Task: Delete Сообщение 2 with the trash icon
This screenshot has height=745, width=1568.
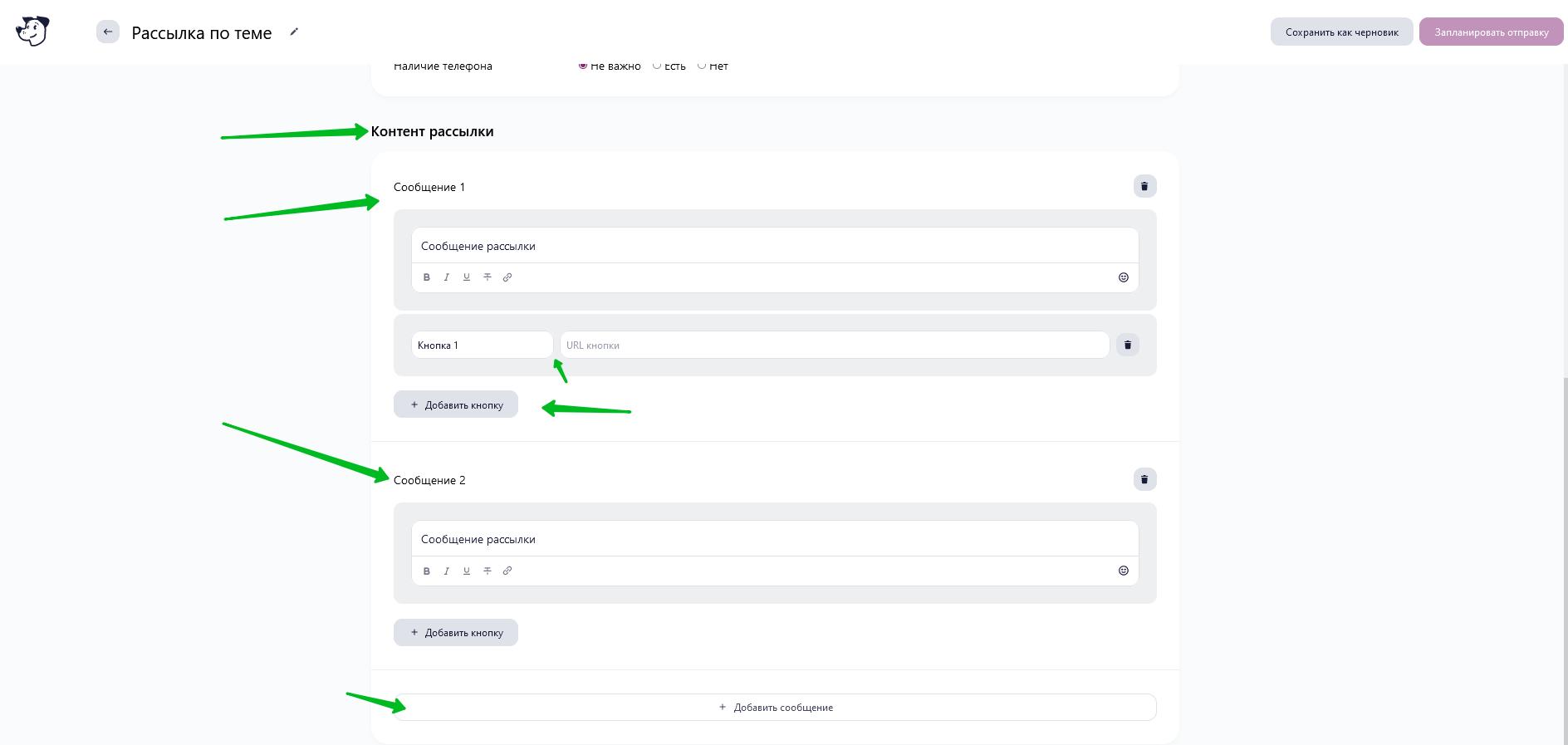Action: [1144, 479]
